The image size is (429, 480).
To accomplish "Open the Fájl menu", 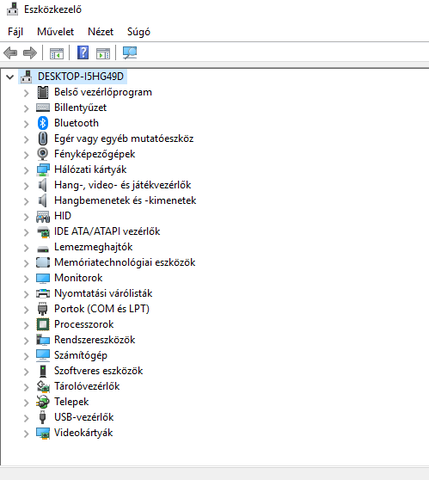I will point(15,32).
